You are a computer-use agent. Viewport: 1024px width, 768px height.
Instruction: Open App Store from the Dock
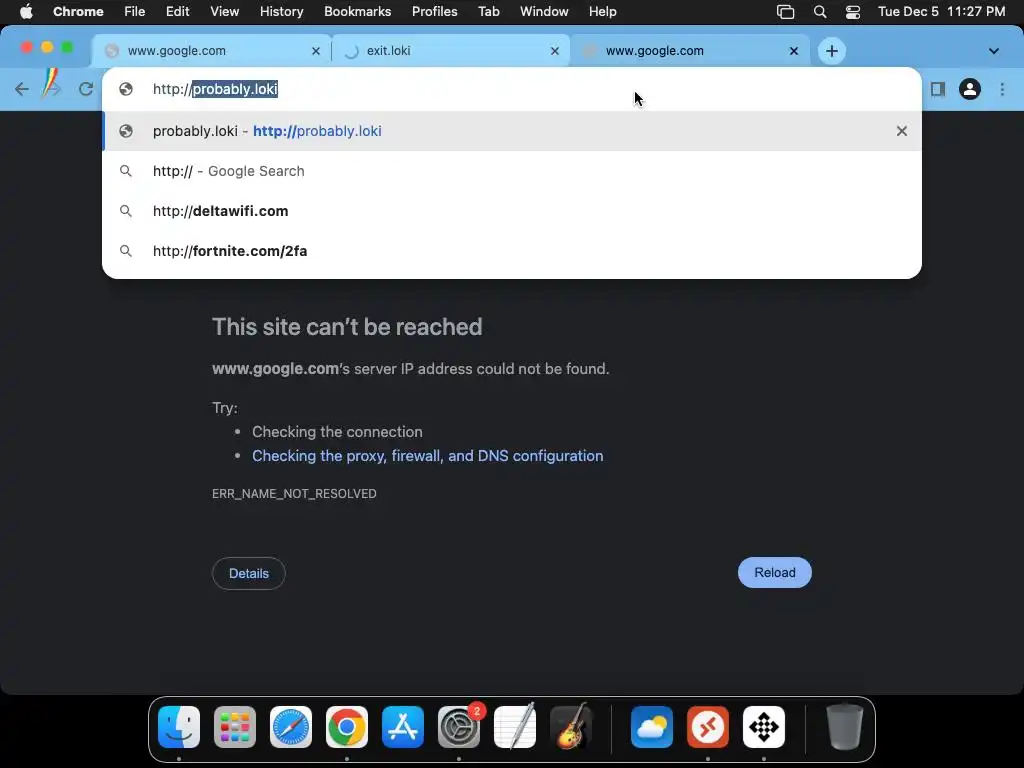403,727
